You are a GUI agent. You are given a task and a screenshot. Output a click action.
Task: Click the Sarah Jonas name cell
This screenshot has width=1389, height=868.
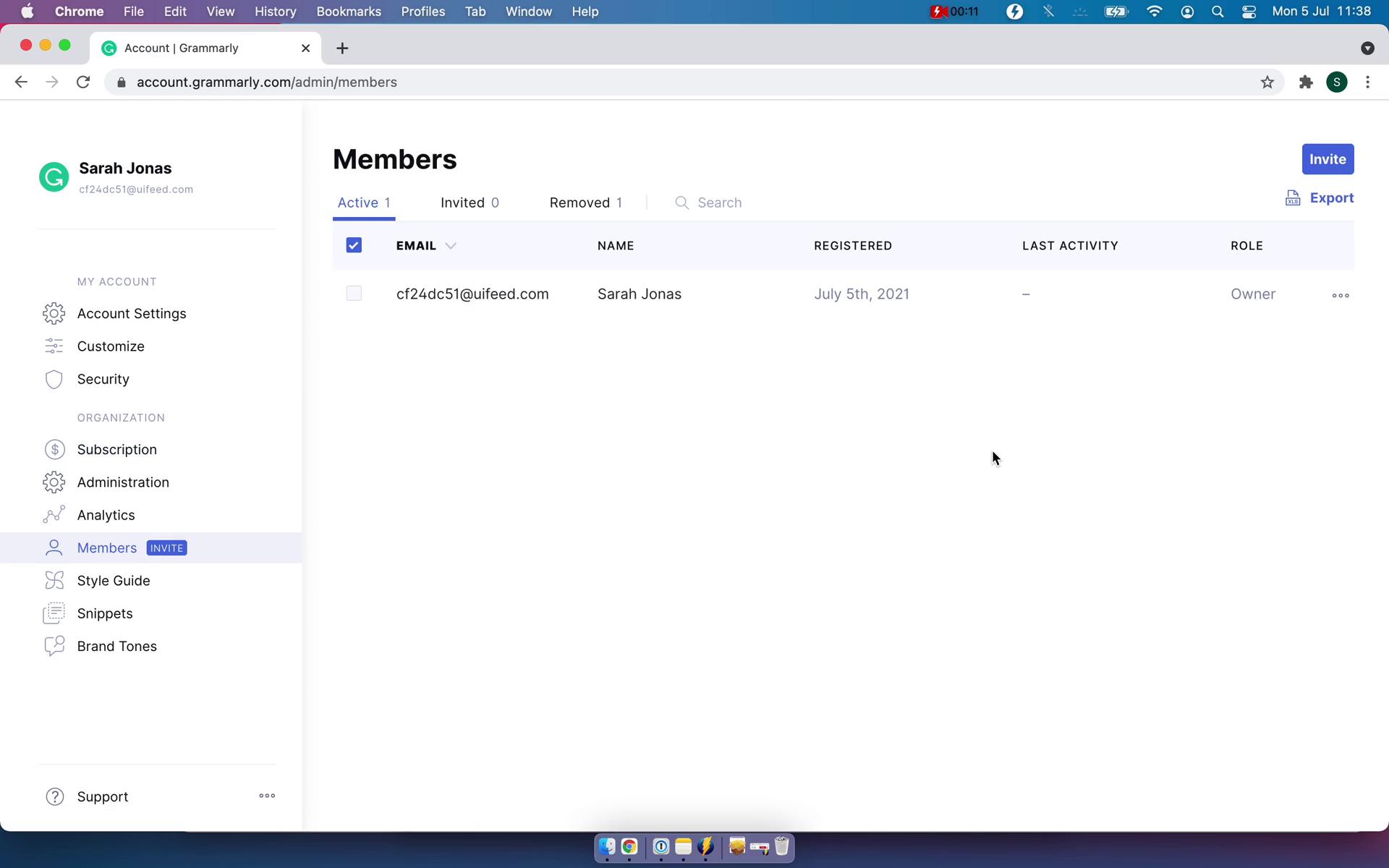(640, 294)
